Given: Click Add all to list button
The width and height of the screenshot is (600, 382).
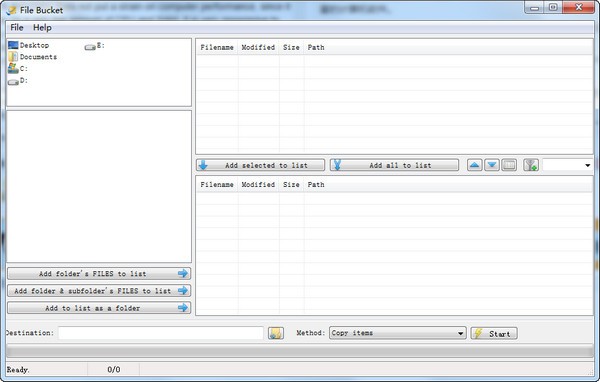Looking at the screenshot, I should pyautogui.click(x=395, y=165).
